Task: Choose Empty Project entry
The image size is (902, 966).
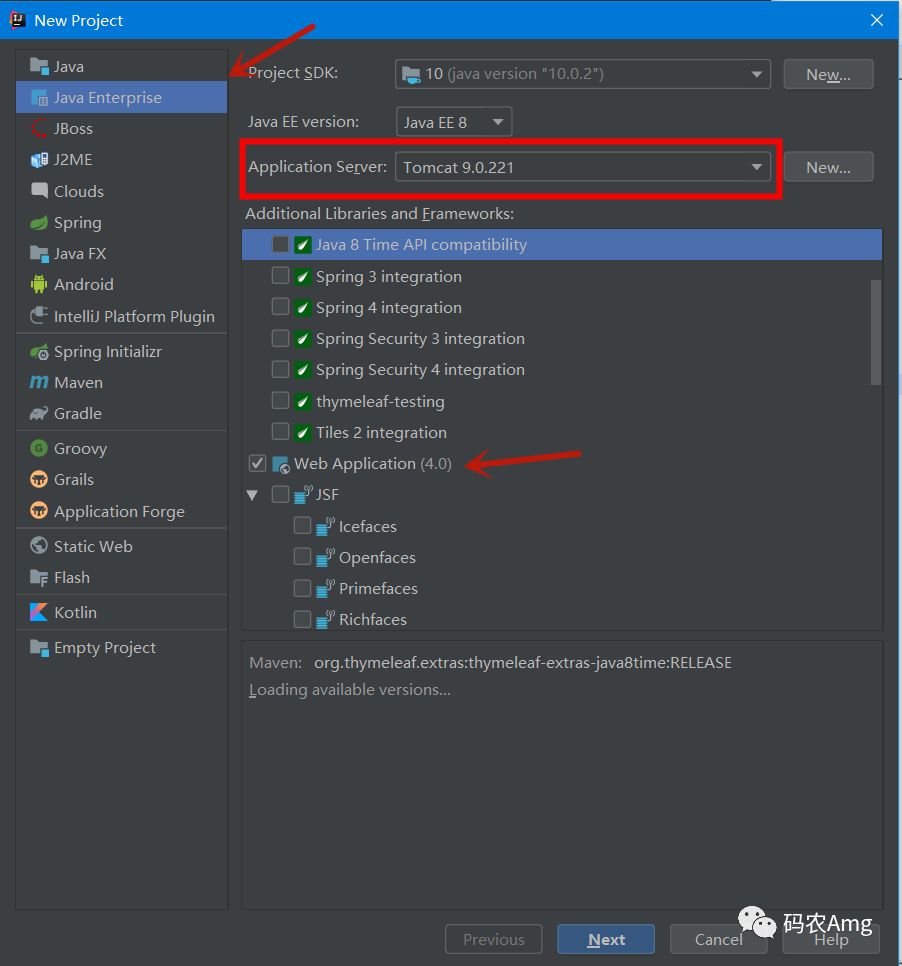Action: coord(121,647)
